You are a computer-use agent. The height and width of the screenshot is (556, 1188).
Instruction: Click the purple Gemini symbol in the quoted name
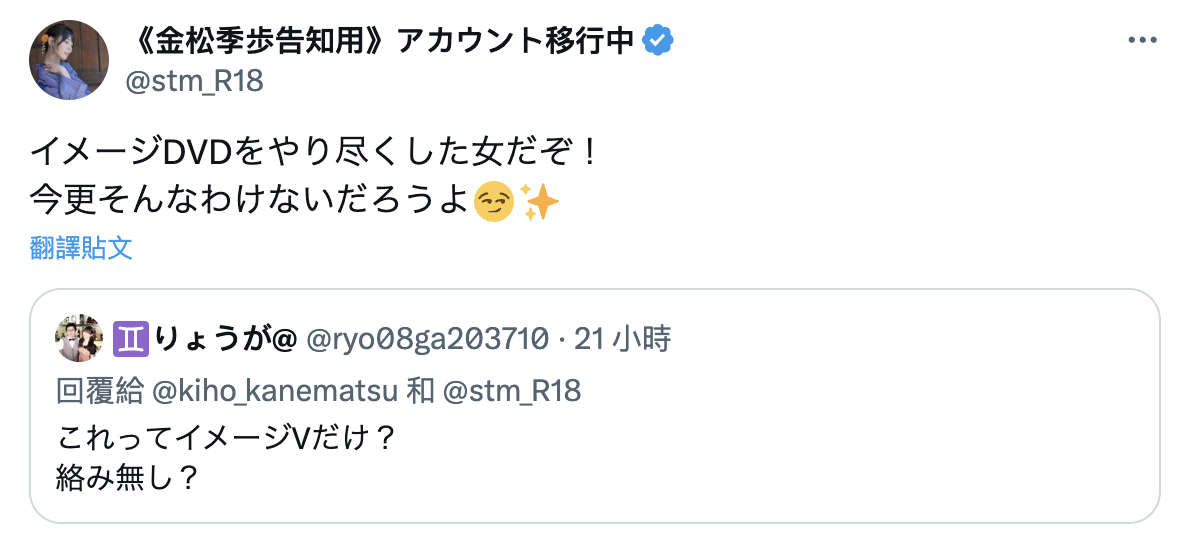pos(133,341)
